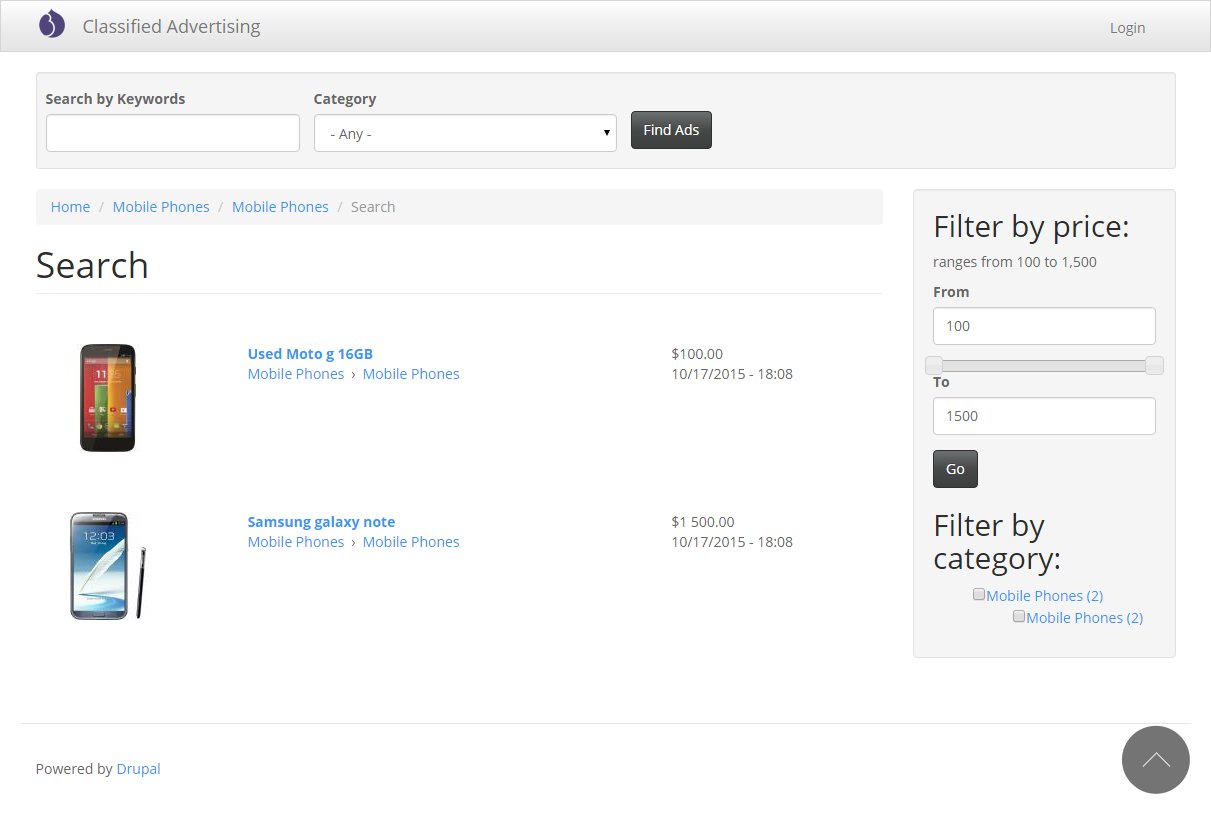The image size is (1211, 815).
Task: Open the 'Used Moto g 16GB' listing
Action: tap(310, 353)
